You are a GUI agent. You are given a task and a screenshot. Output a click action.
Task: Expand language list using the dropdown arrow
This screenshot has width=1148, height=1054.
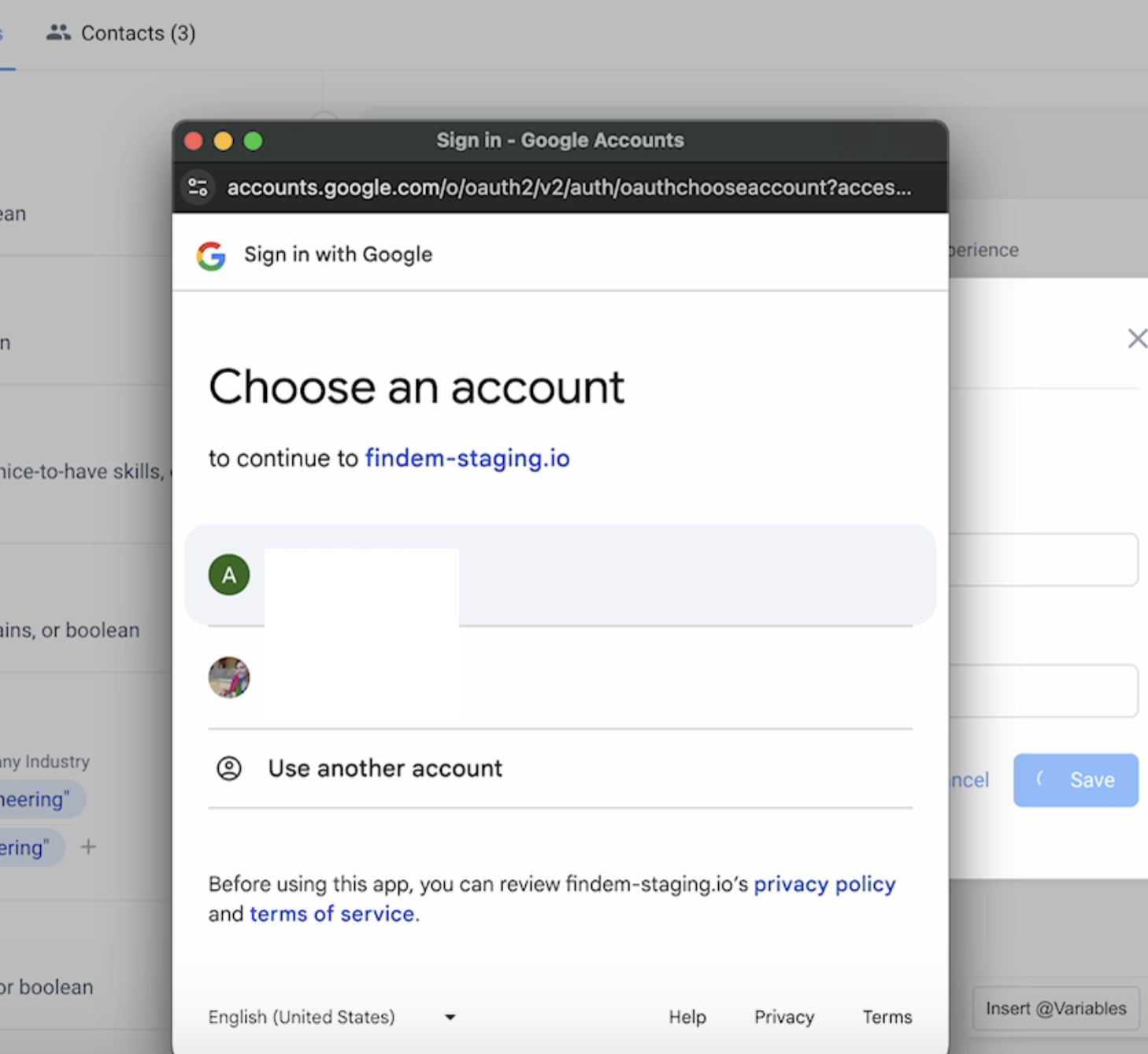pos(450,1017)
